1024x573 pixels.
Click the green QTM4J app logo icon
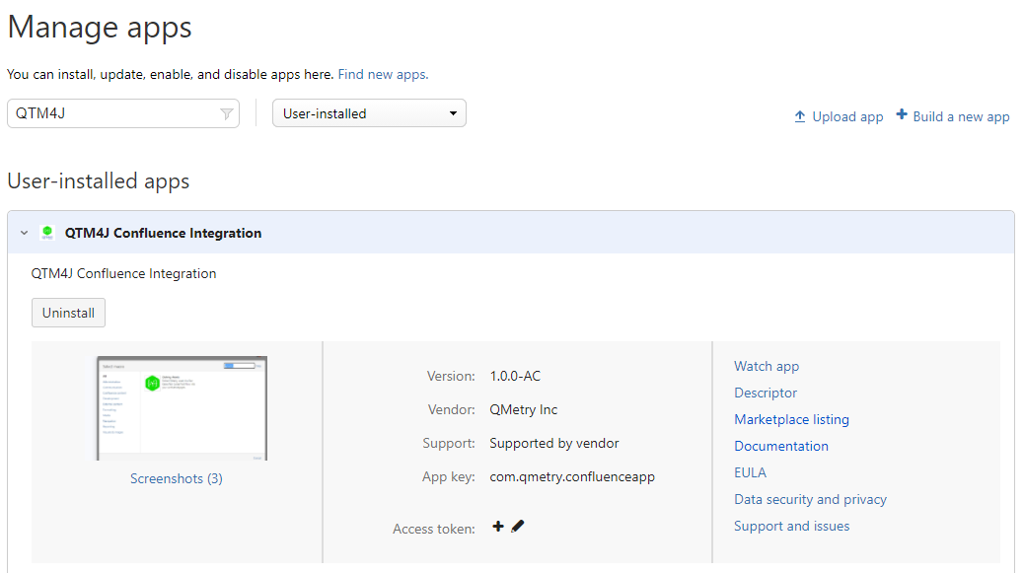coord(47,233)
